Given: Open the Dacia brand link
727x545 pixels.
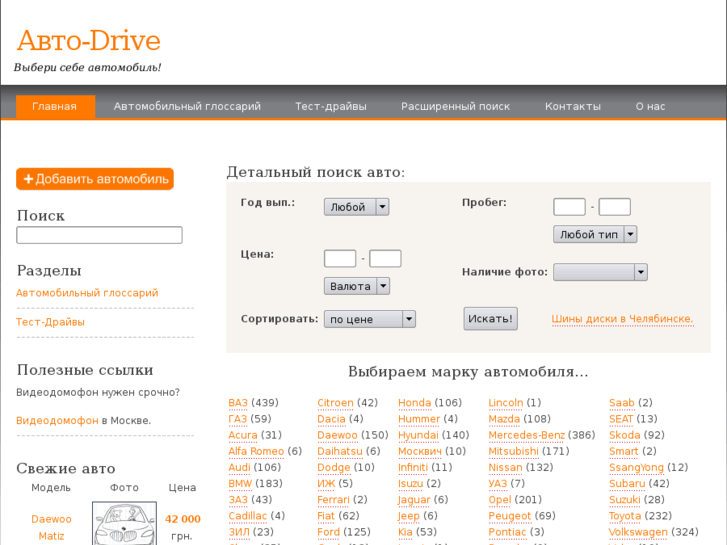Looking at the screenshot, I should click(332, 419).
